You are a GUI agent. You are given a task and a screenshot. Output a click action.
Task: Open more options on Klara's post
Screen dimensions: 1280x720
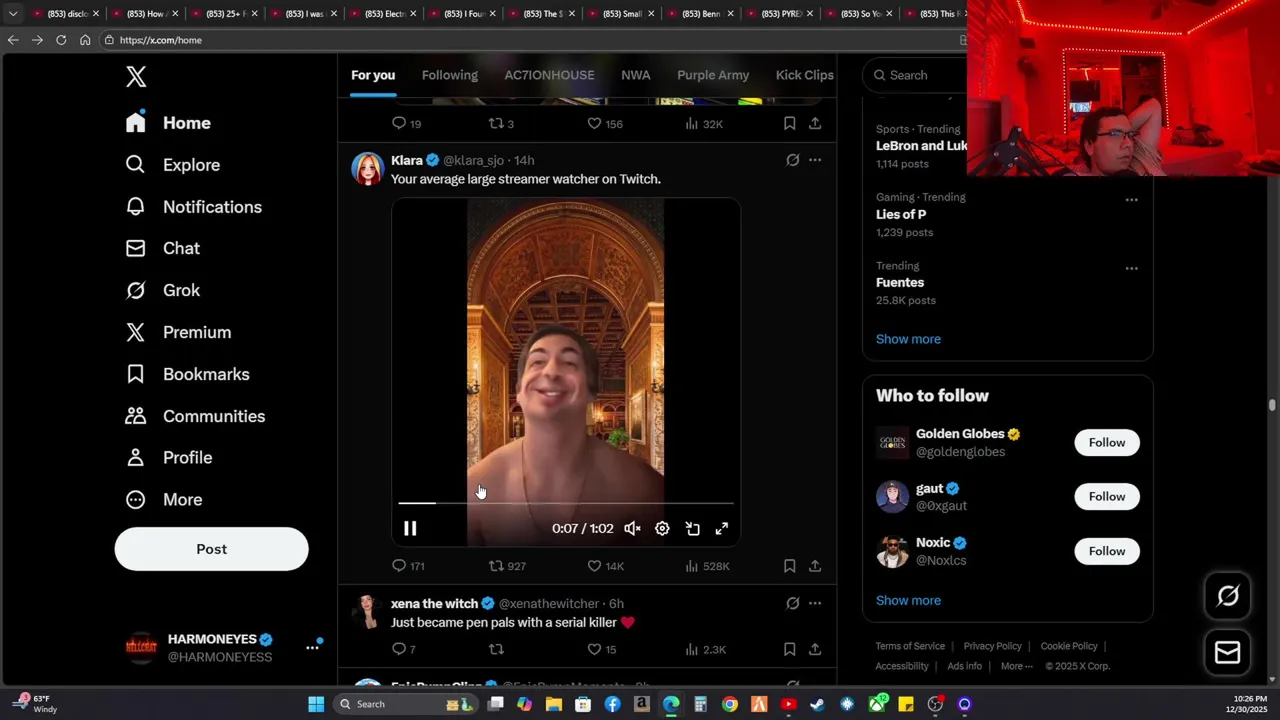(x=815, y=160)
